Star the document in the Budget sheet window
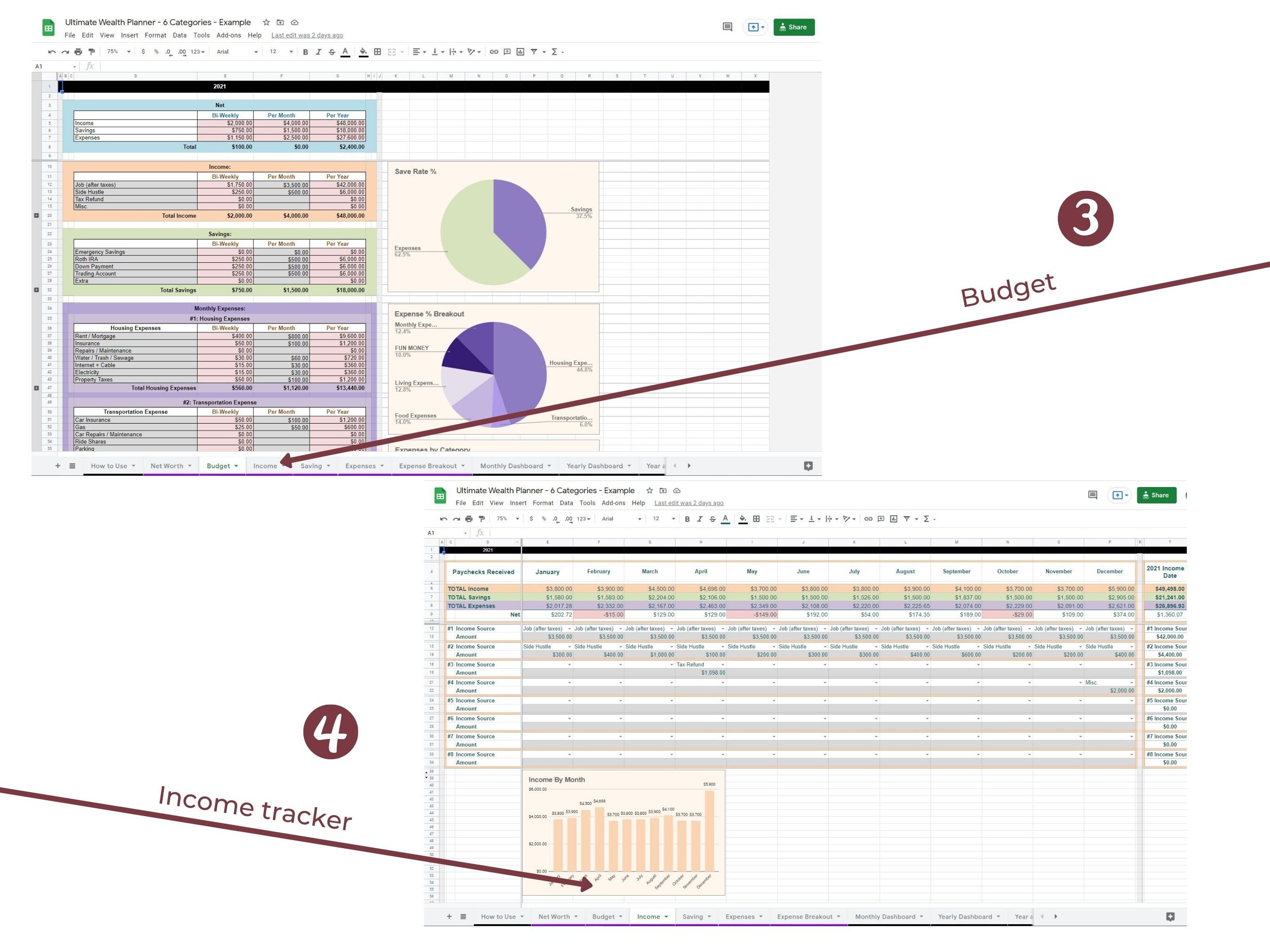The height and width of the screenshot is (952, 1270). (x=266, y=23)
